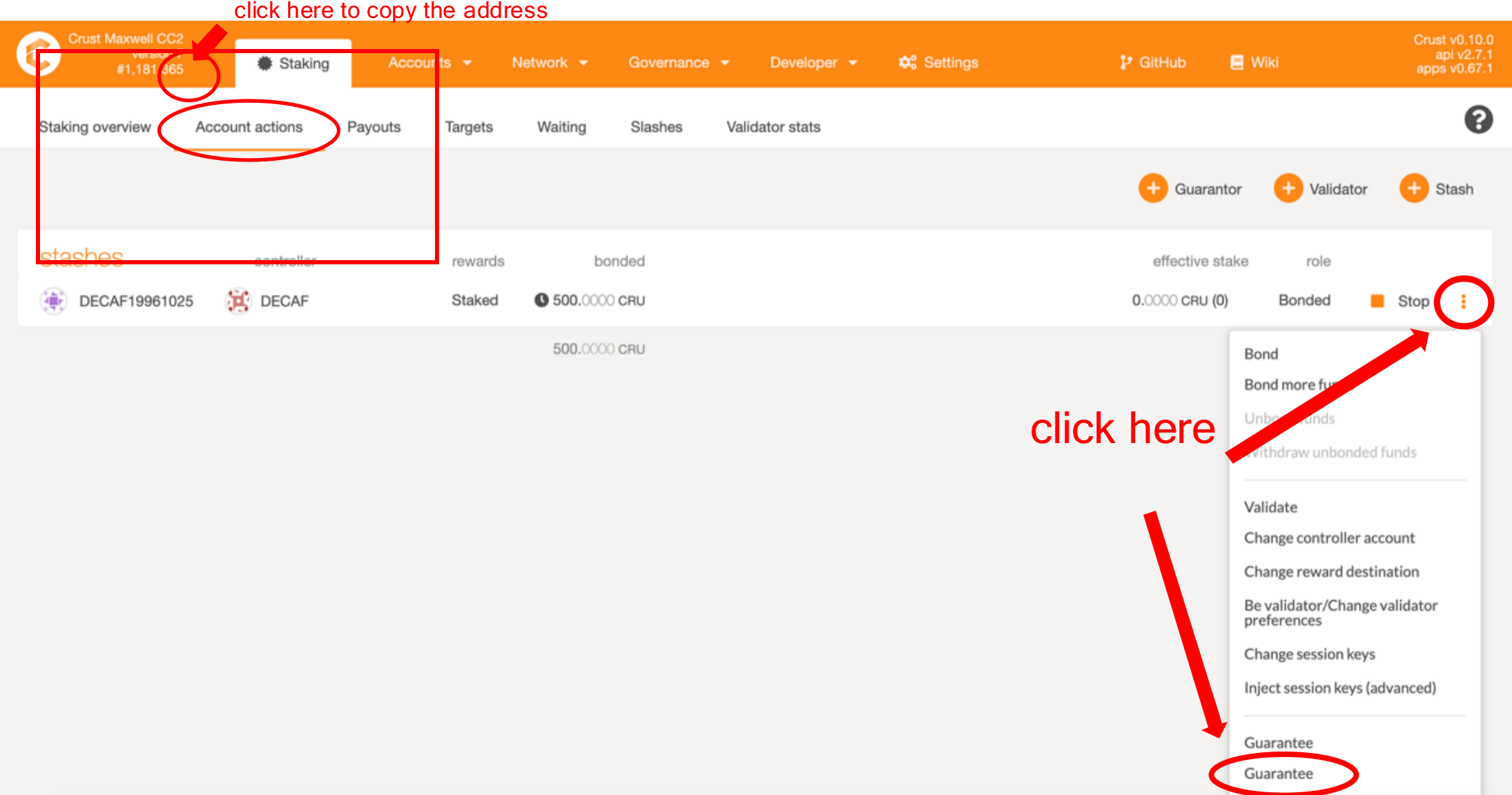Click the clock icon beside bonded amount

pos(541,300)
